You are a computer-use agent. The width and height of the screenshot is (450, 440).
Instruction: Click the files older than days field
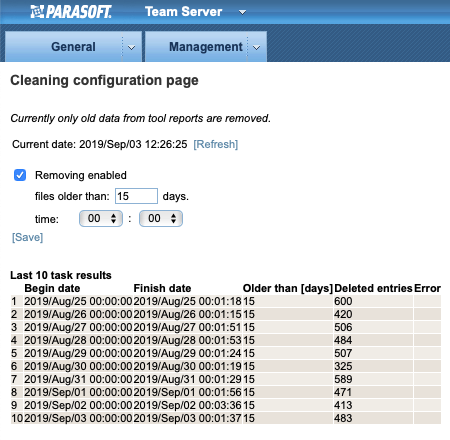click(x=136, y=196)
